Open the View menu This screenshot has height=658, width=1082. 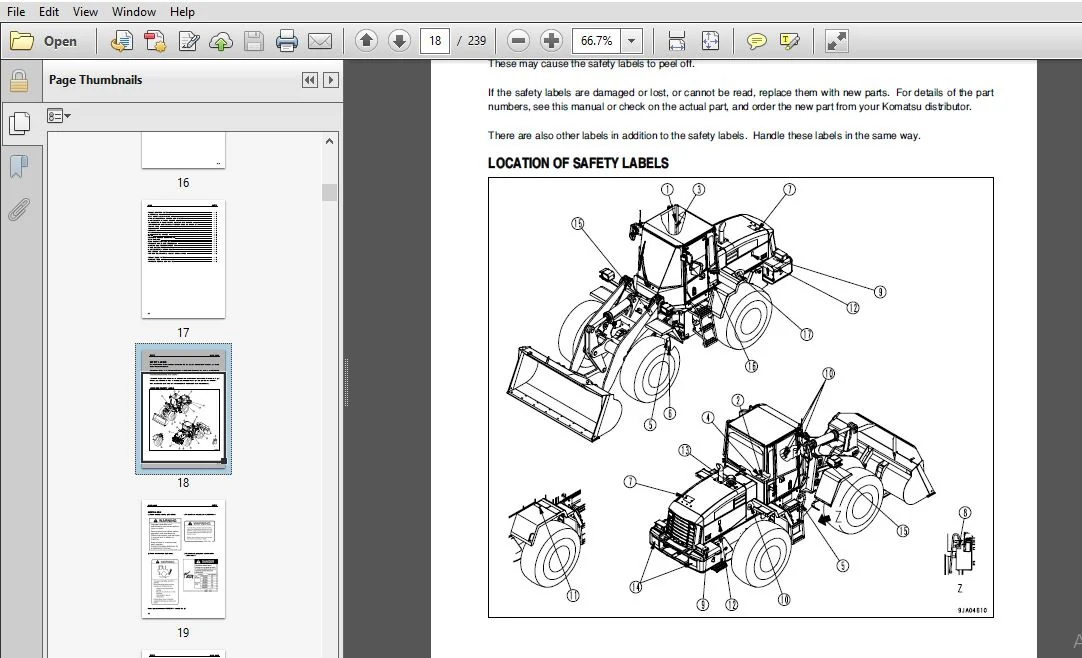[x=85, y=12]
